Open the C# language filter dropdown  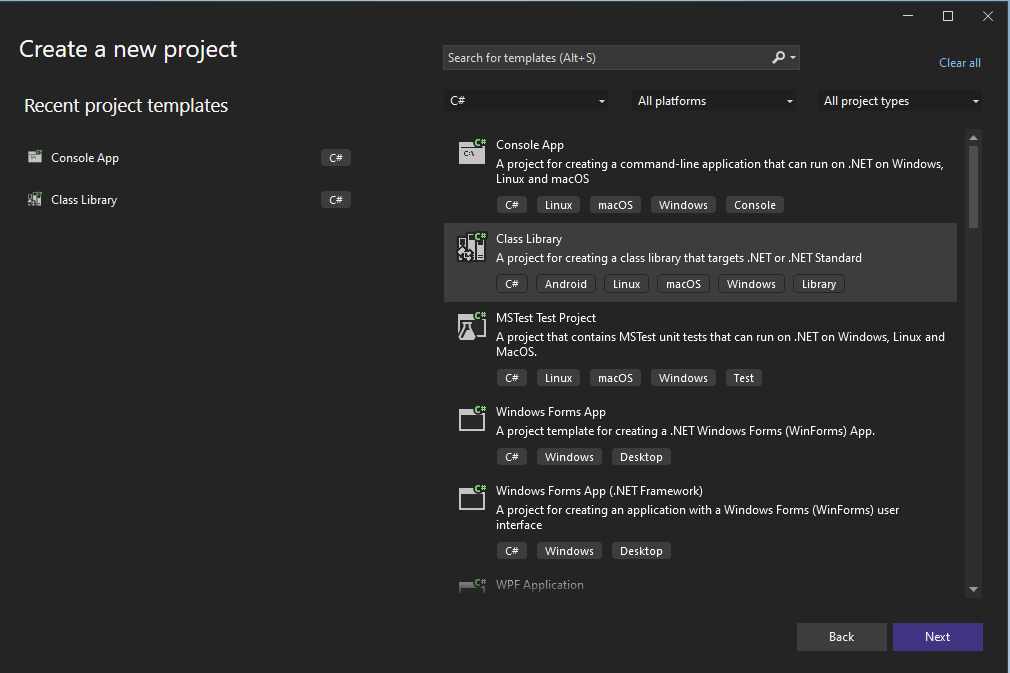526,101
